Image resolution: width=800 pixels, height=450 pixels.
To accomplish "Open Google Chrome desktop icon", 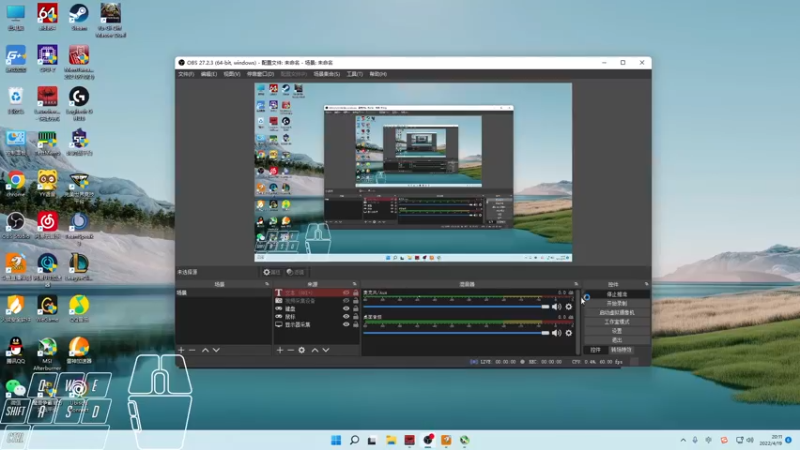I will point(16,180).
